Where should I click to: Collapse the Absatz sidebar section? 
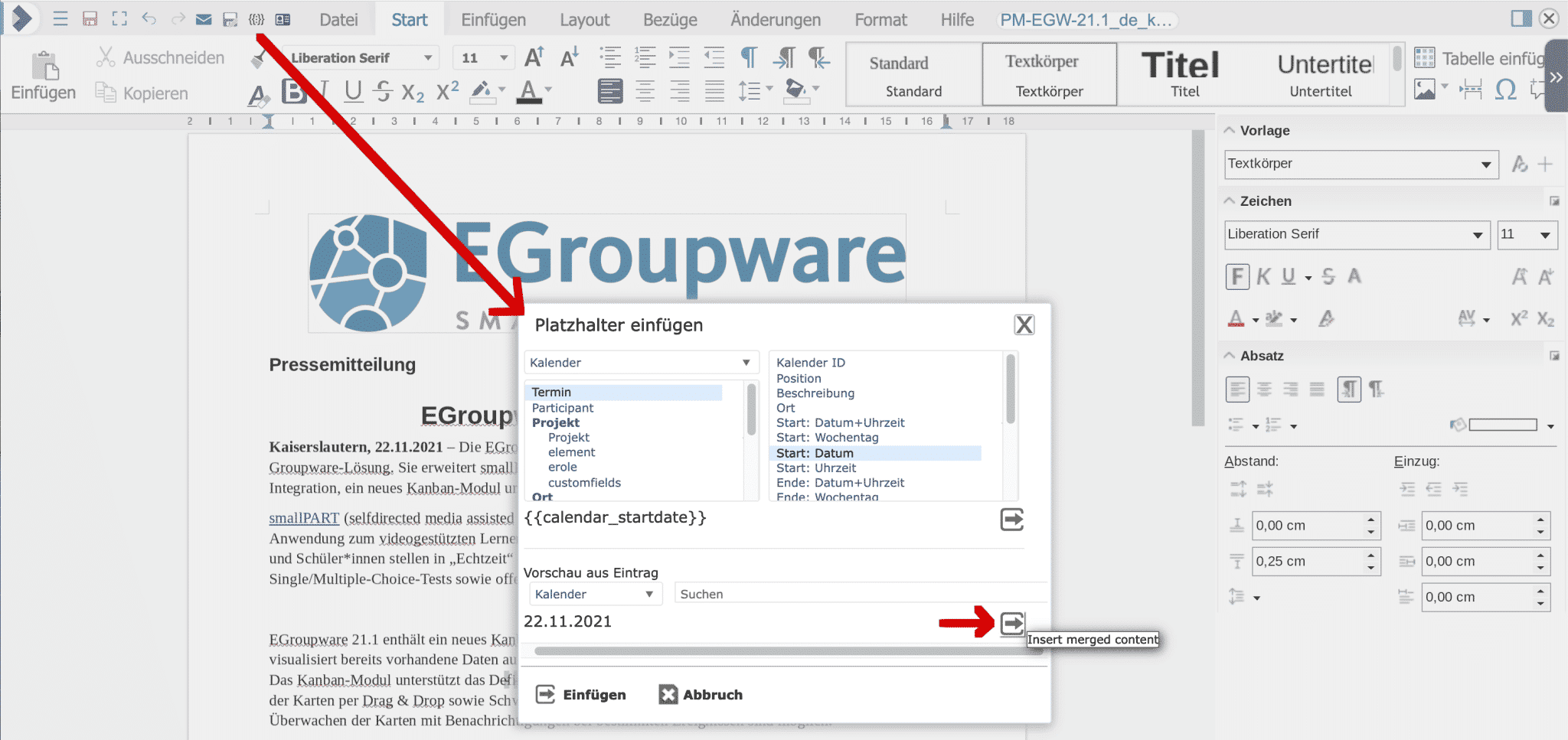coord(1230,355)
